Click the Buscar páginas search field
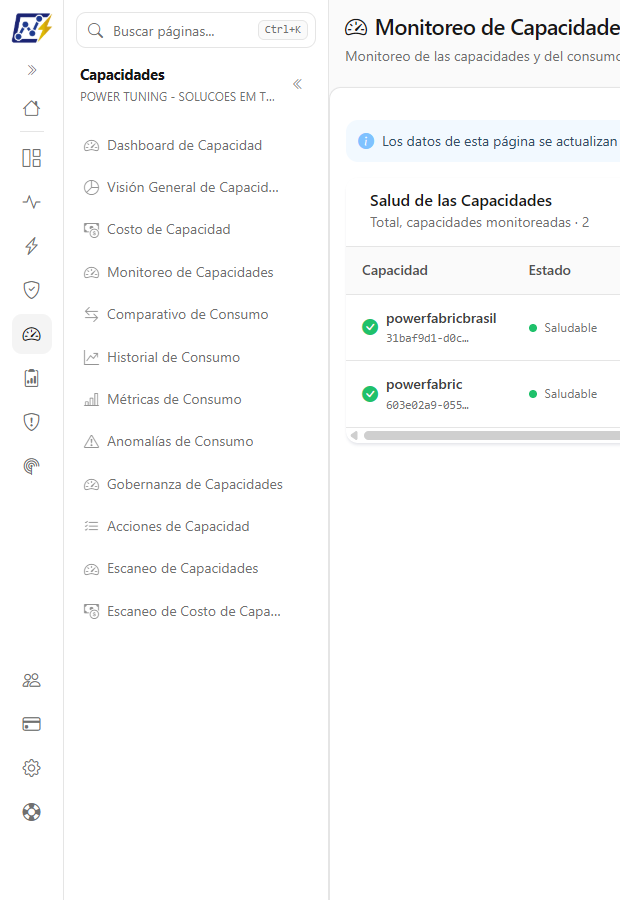The width and height of the screenshot is (620, 900). [x=196, y=30]
